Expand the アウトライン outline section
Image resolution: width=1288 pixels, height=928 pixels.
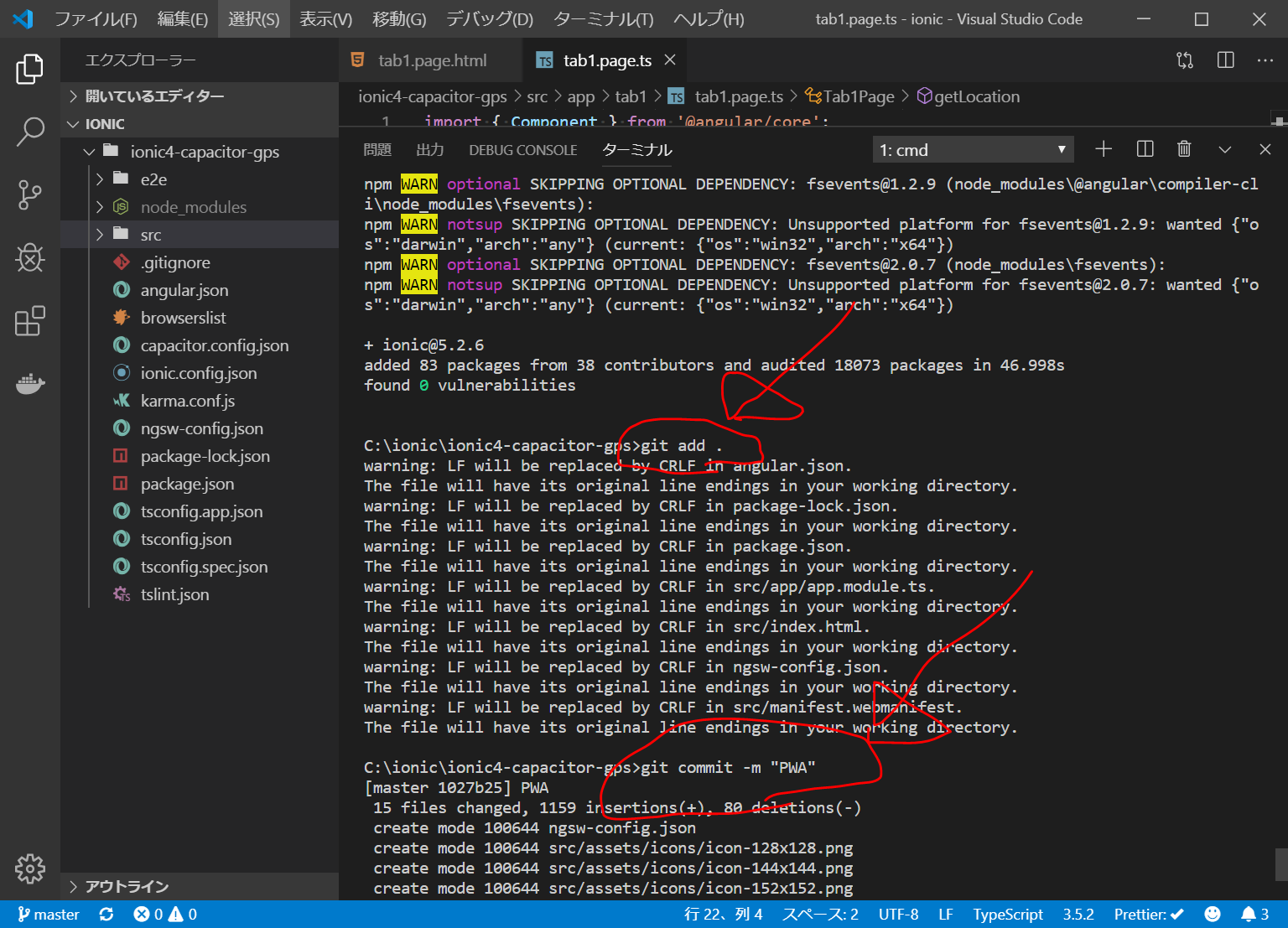[x=127, y=886]
